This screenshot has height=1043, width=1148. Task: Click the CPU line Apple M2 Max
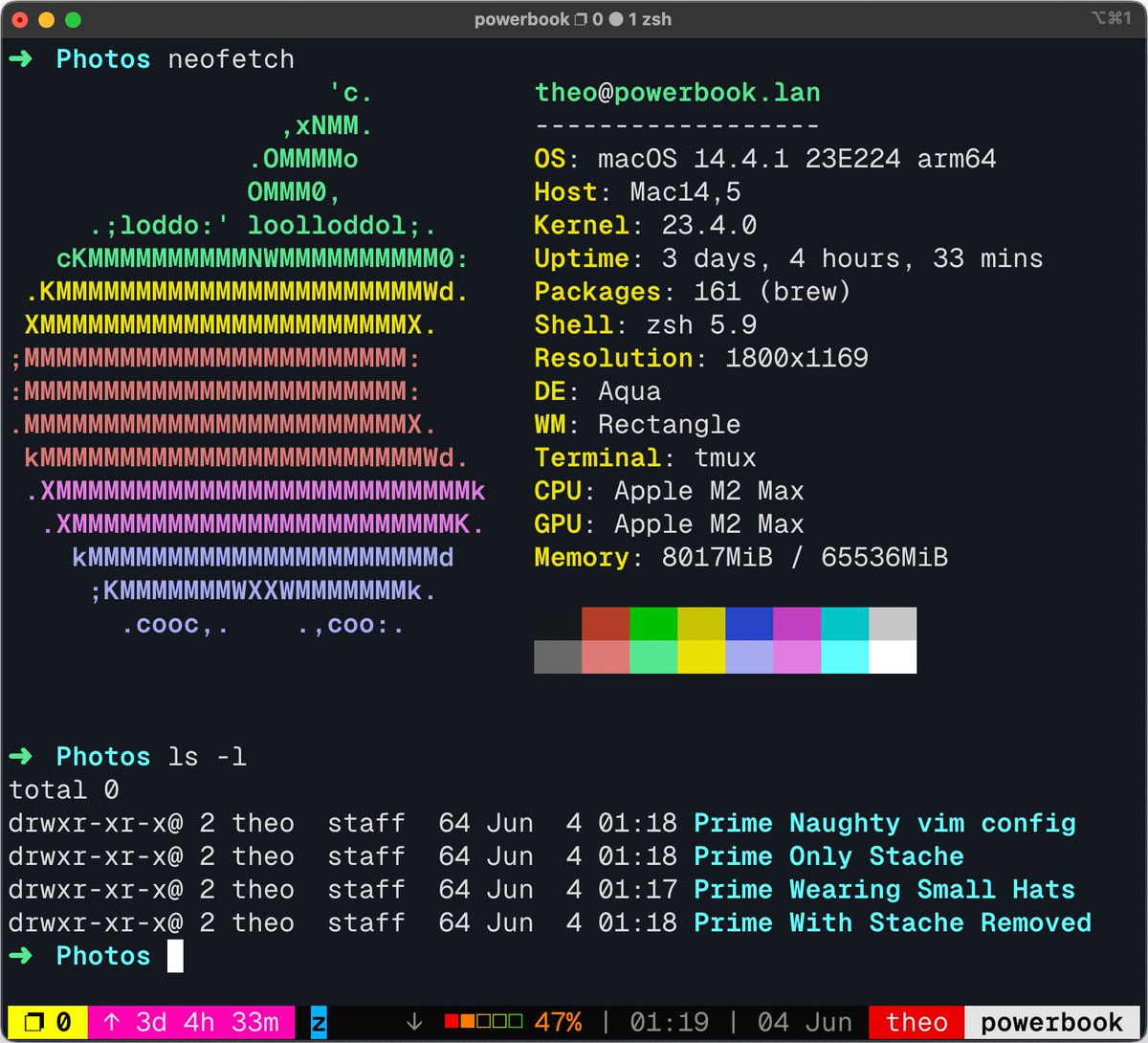tap(670, 492)
